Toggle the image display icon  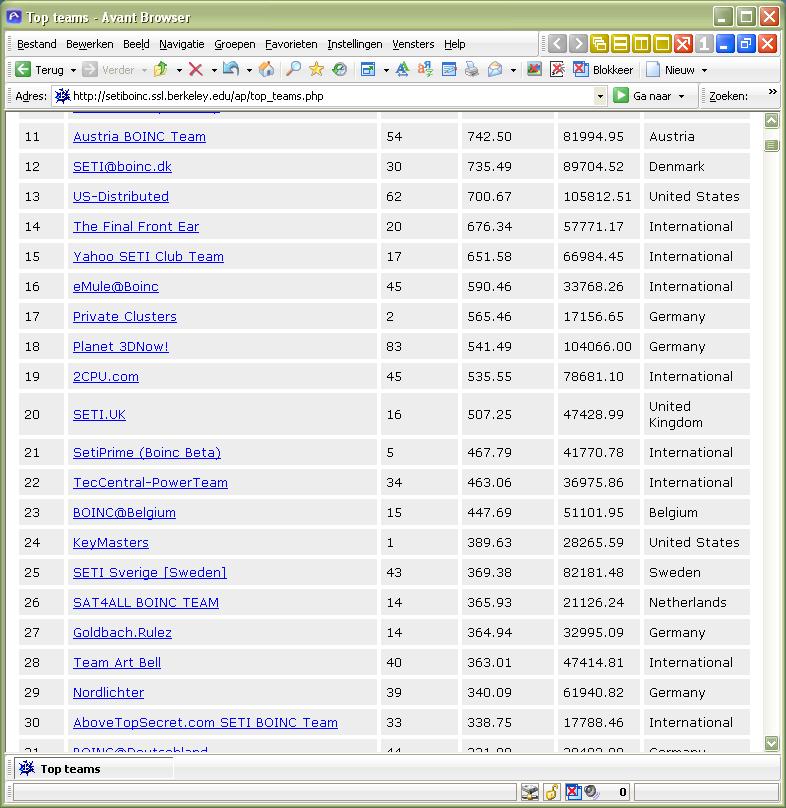pos(534,69)
